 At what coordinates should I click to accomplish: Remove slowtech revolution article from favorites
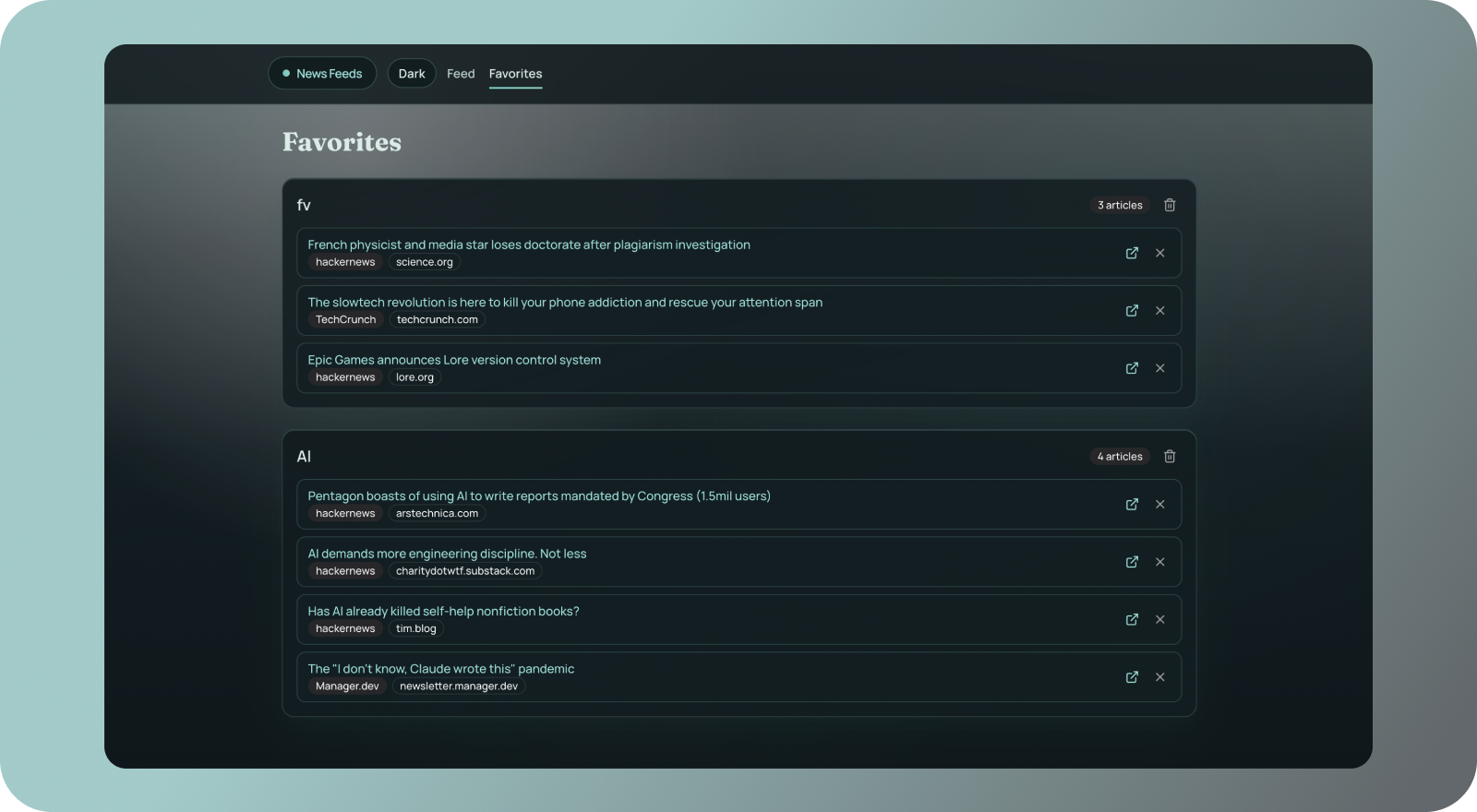pyautogui.click(x=1160, y=310)
